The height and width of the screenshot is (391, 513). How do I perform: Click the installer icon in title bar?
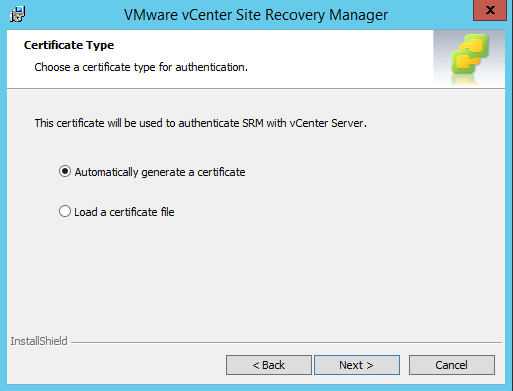(17, 14)
